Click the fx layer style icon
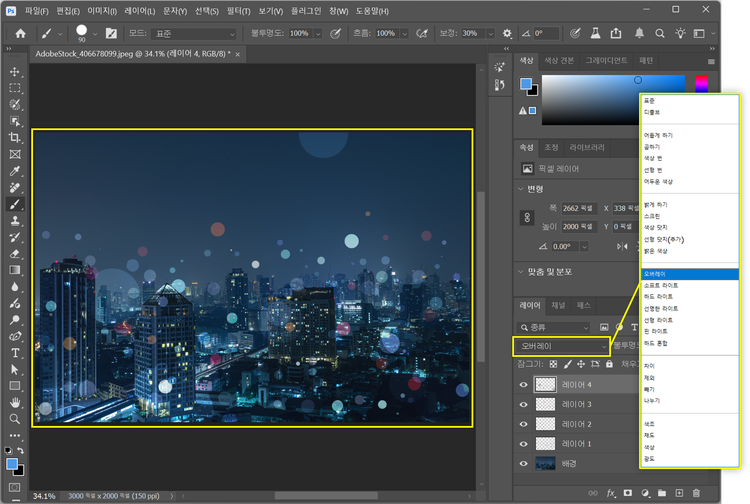 pyautogui.click(x=609, y=492)
